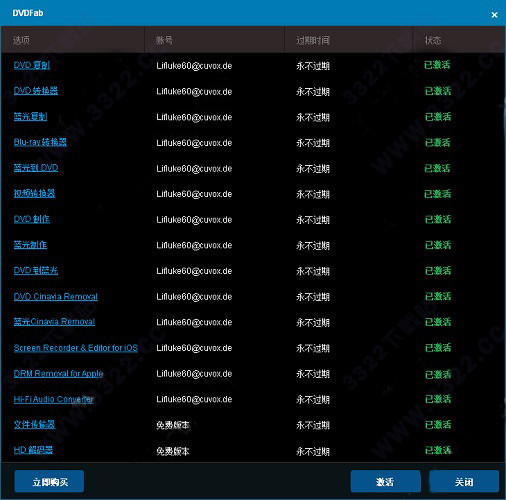
Task: Open the Blu-ray 转换器 link
Action: click(40, 142)
